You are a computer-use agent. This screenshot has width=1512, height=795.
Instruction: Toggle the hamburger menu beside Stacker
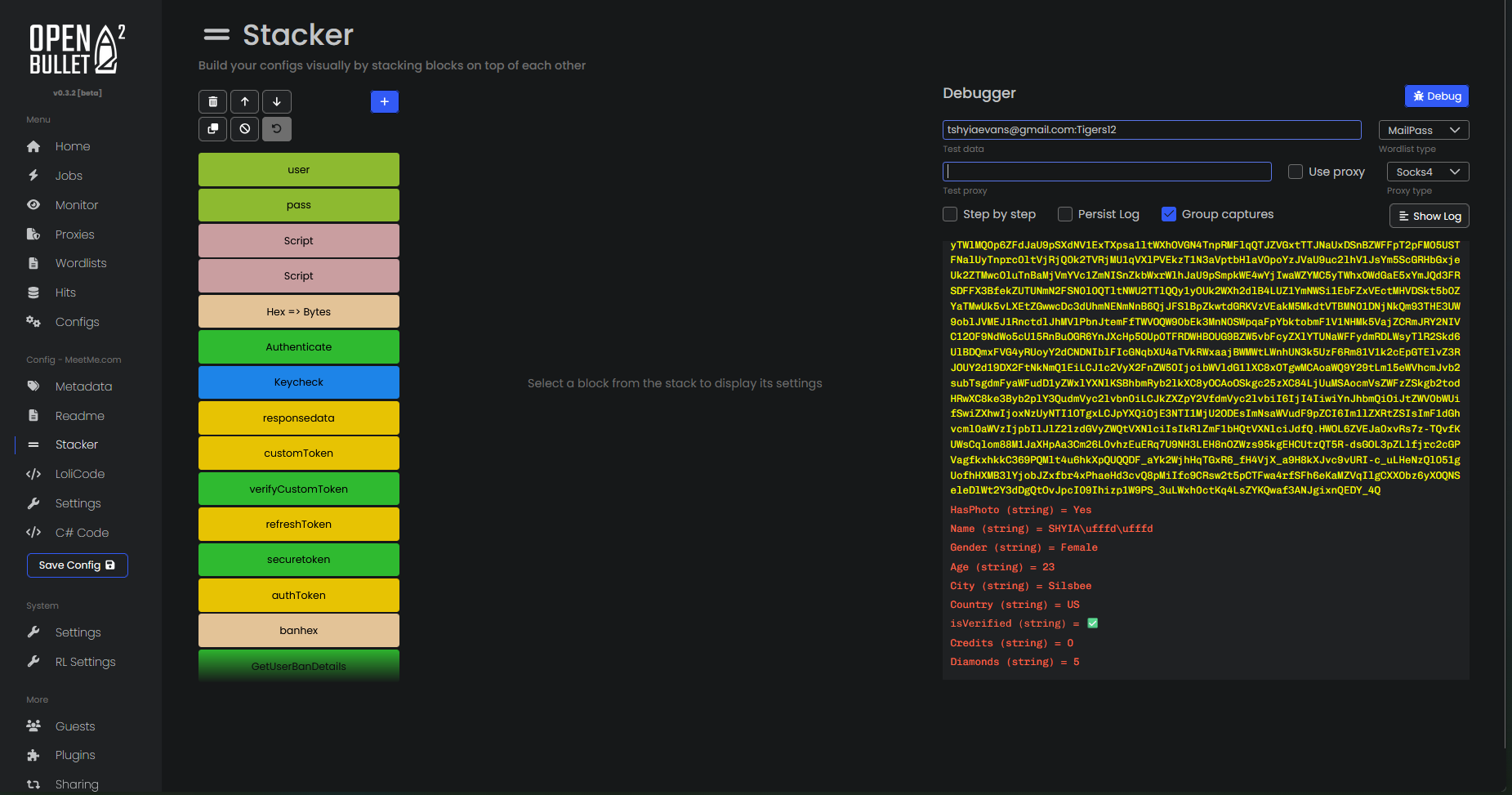(x=216, y=34)
